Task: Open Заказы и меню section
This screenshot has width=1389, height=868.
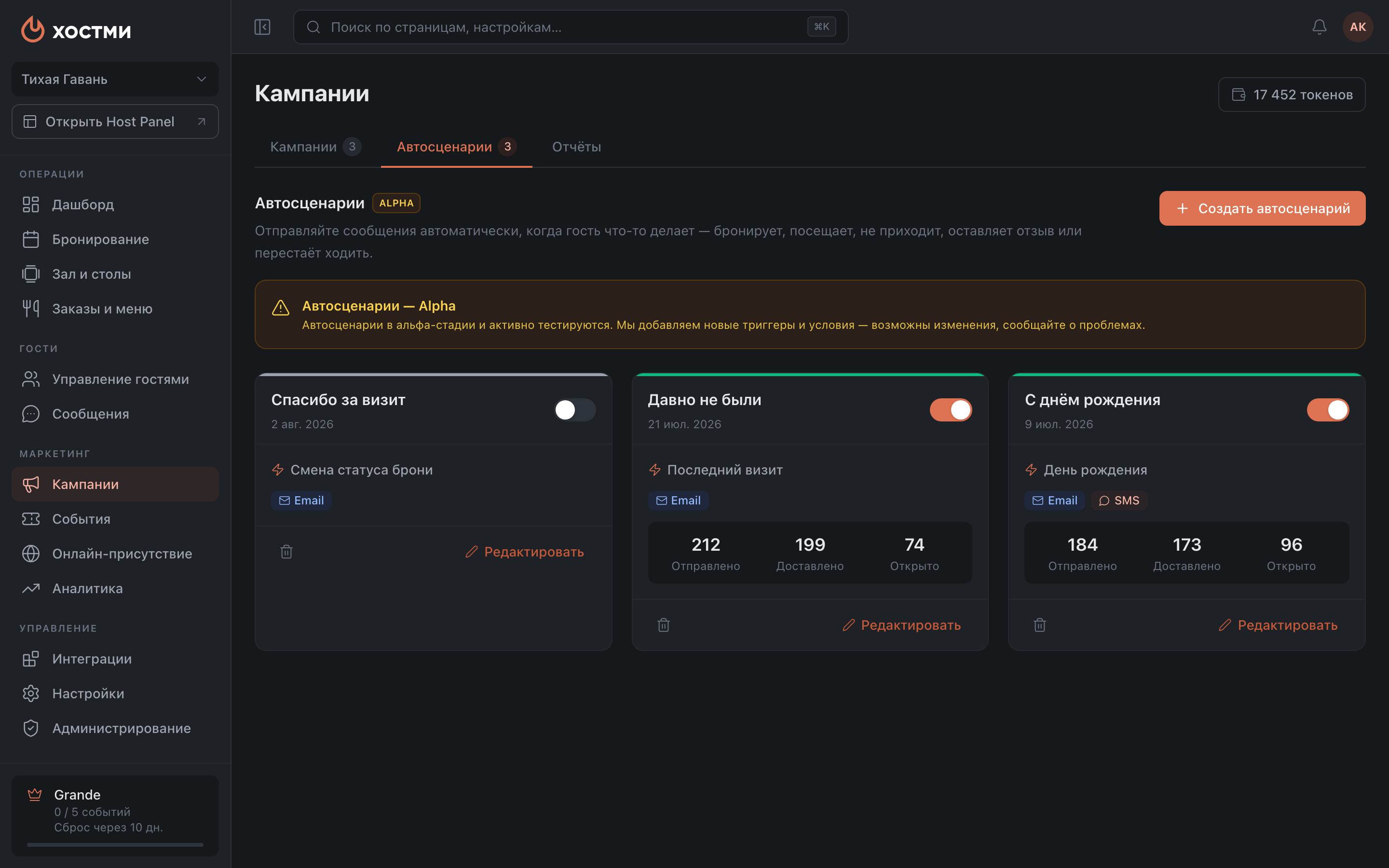Action: click(115, 309)
